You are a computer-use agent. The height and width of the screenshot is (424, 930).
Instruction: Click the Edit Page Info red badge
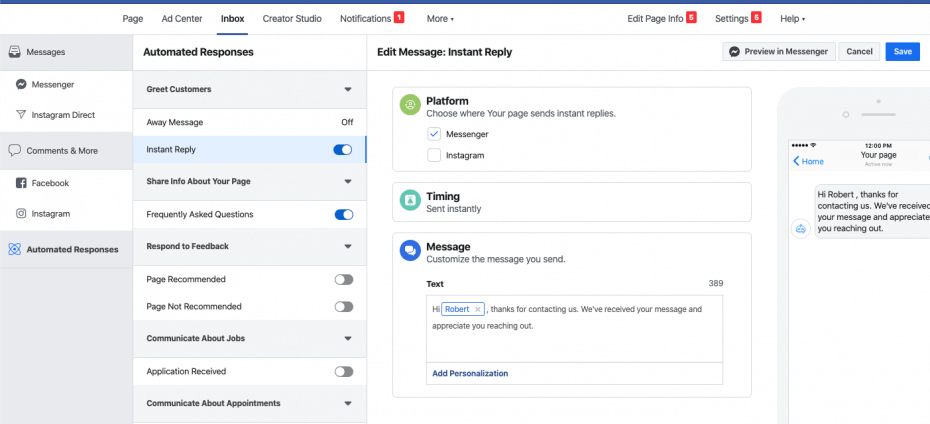[691, 18]
